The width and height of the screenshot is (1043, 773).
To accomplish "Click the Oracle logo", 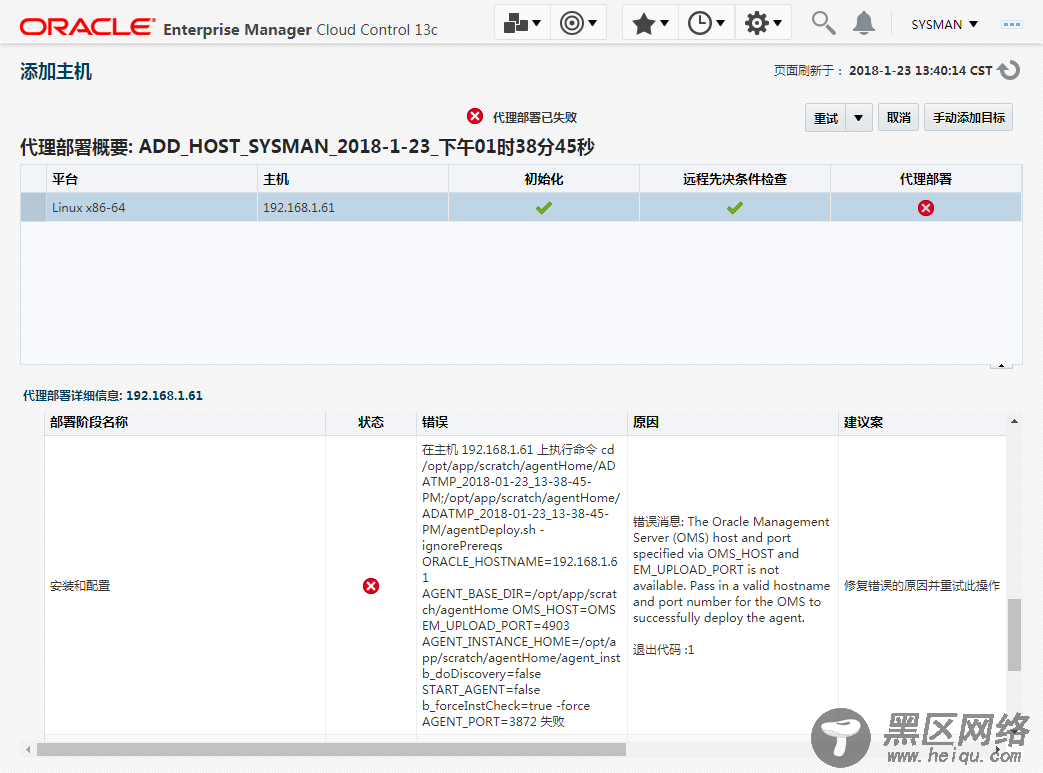I will [x=87, y=27].
